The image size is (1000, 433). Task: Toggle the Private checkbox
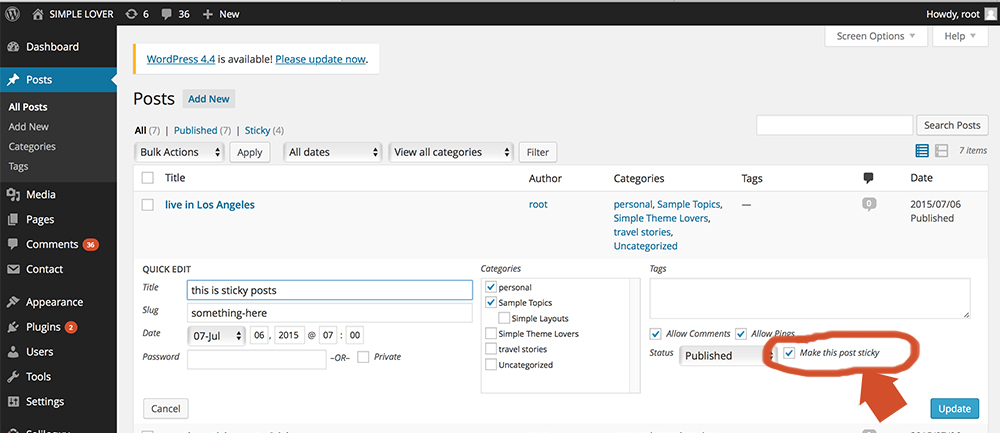363,356
